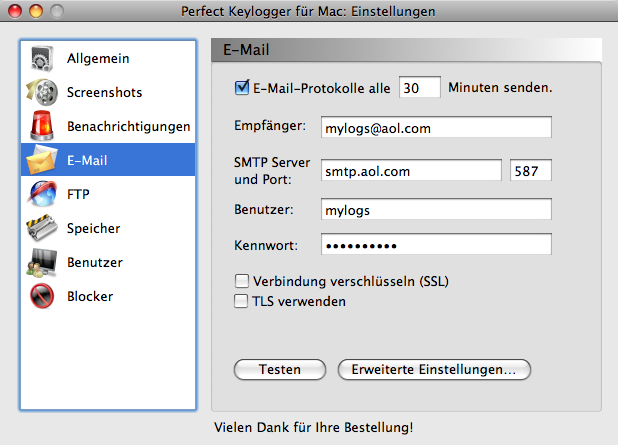Image resolution: width=618 pixels, height=445 pixels.
Task: Minimize window with the yellow button
Action: click(36, 11)
